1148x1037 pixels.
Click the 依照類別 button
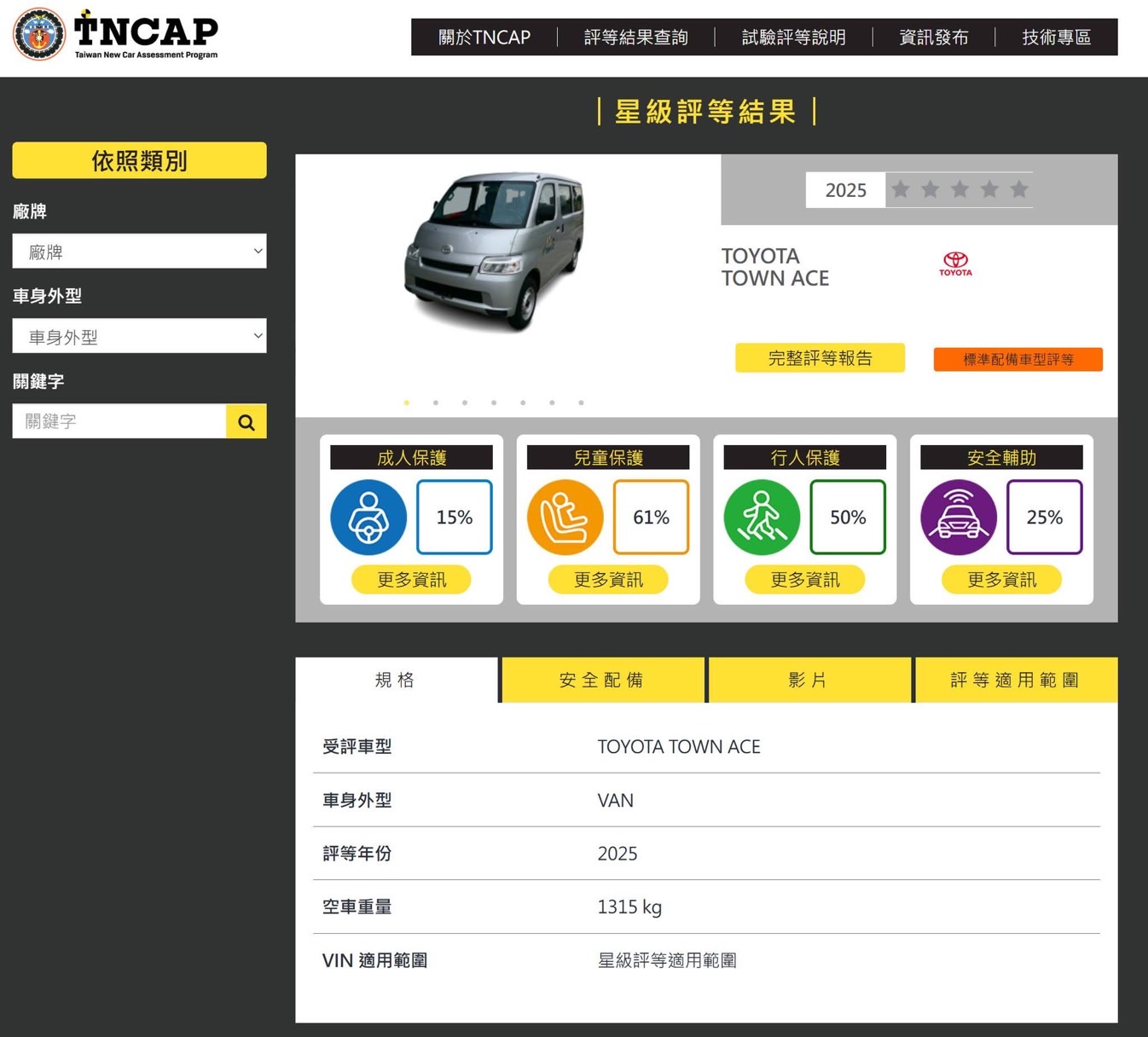[x=139, y=160]
